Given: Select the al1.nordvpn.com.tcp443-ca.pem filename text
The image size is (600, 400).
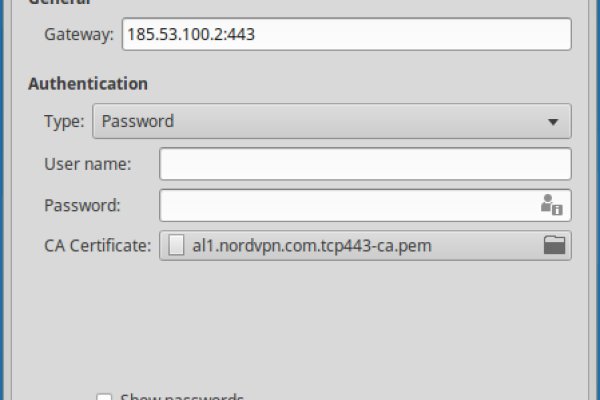Looking at the screenshot, I should (313, 245).
